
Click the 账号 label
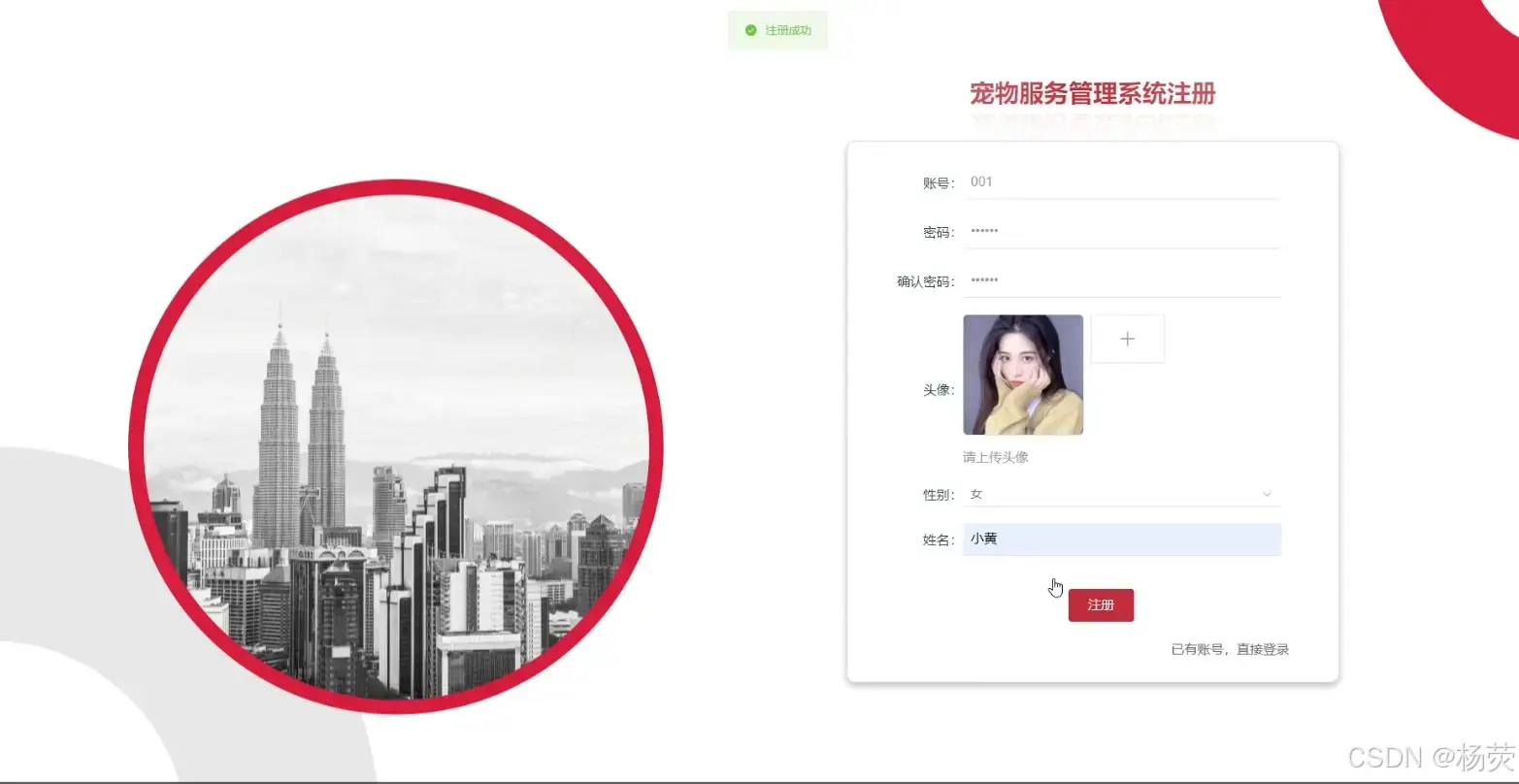click(939, 183)
